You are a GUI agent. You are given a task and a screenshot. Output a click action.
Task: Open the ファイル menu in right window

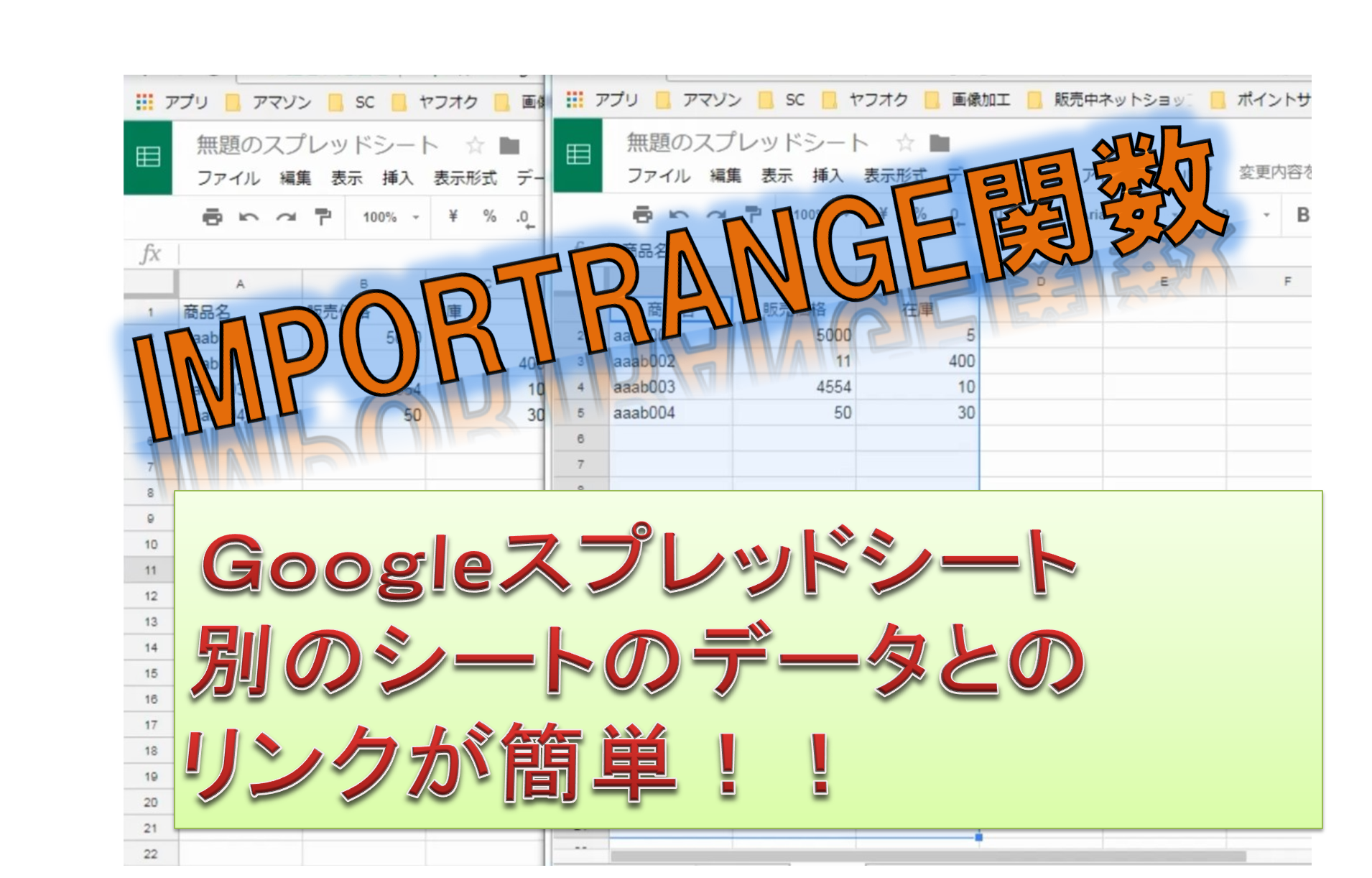tap(659, 175)
